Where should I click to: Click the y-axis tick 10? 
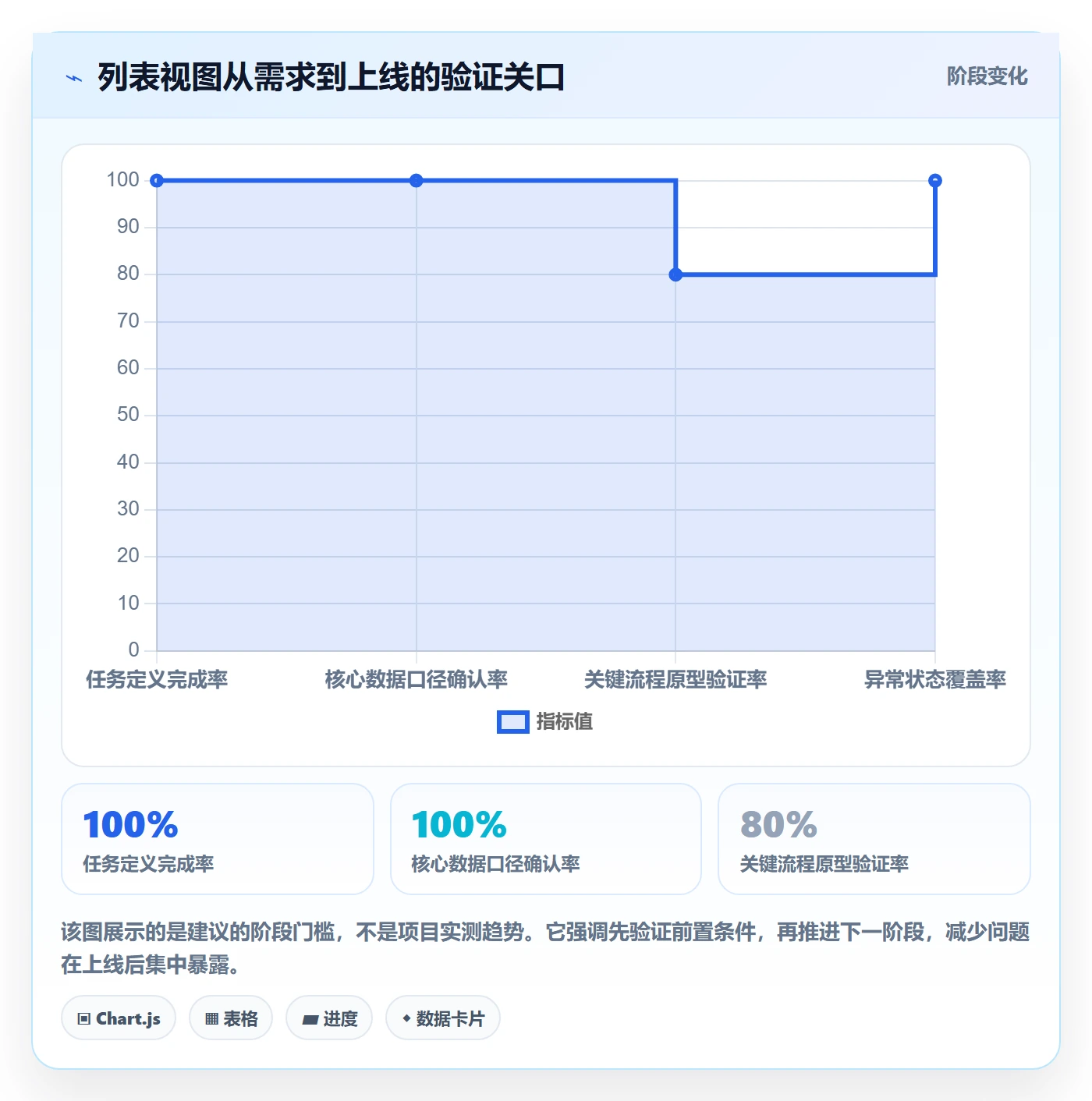coord(128,604)
